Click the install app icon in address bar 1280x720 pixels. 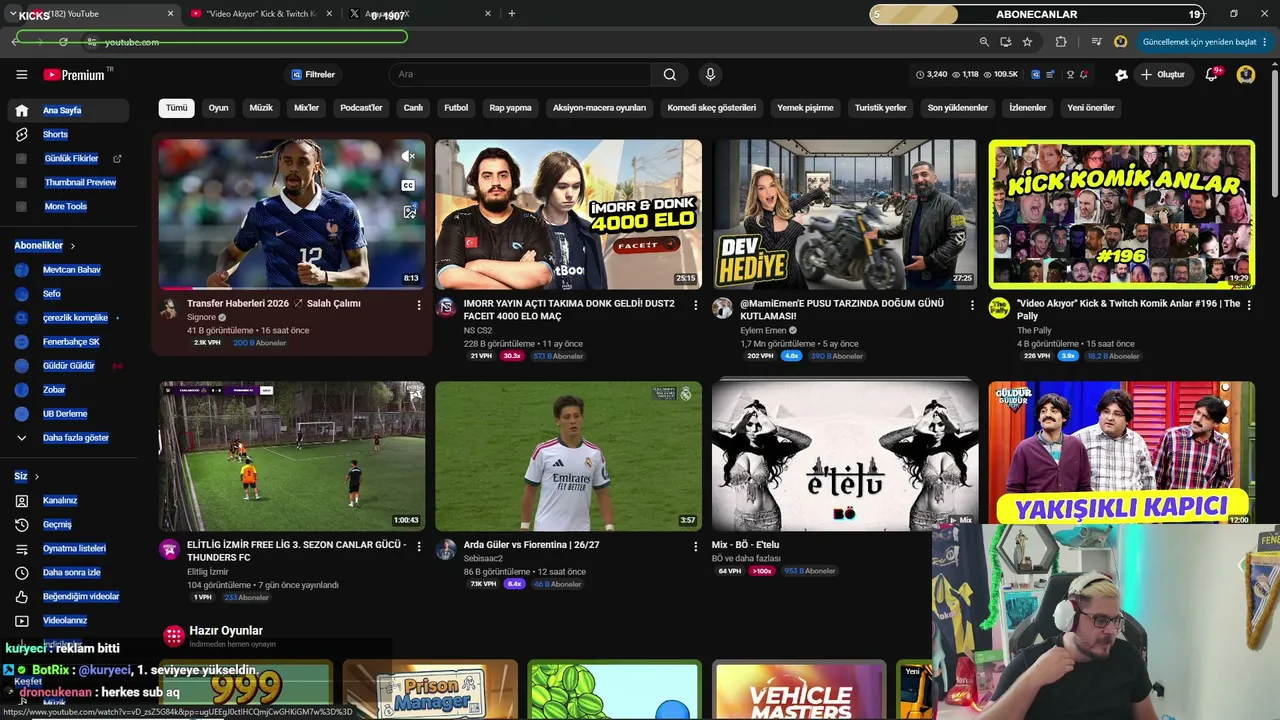[1005, 42]
